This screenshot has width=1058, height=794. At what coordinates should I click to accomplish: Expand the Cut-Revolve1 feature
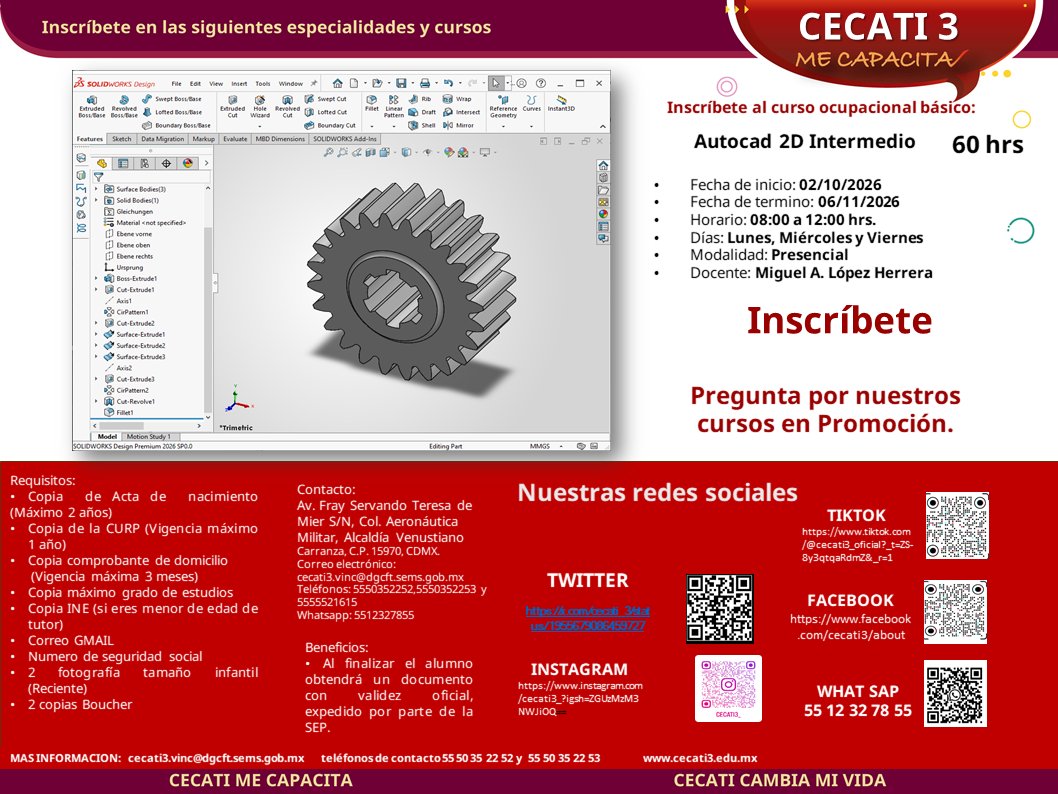coord(96,401)
